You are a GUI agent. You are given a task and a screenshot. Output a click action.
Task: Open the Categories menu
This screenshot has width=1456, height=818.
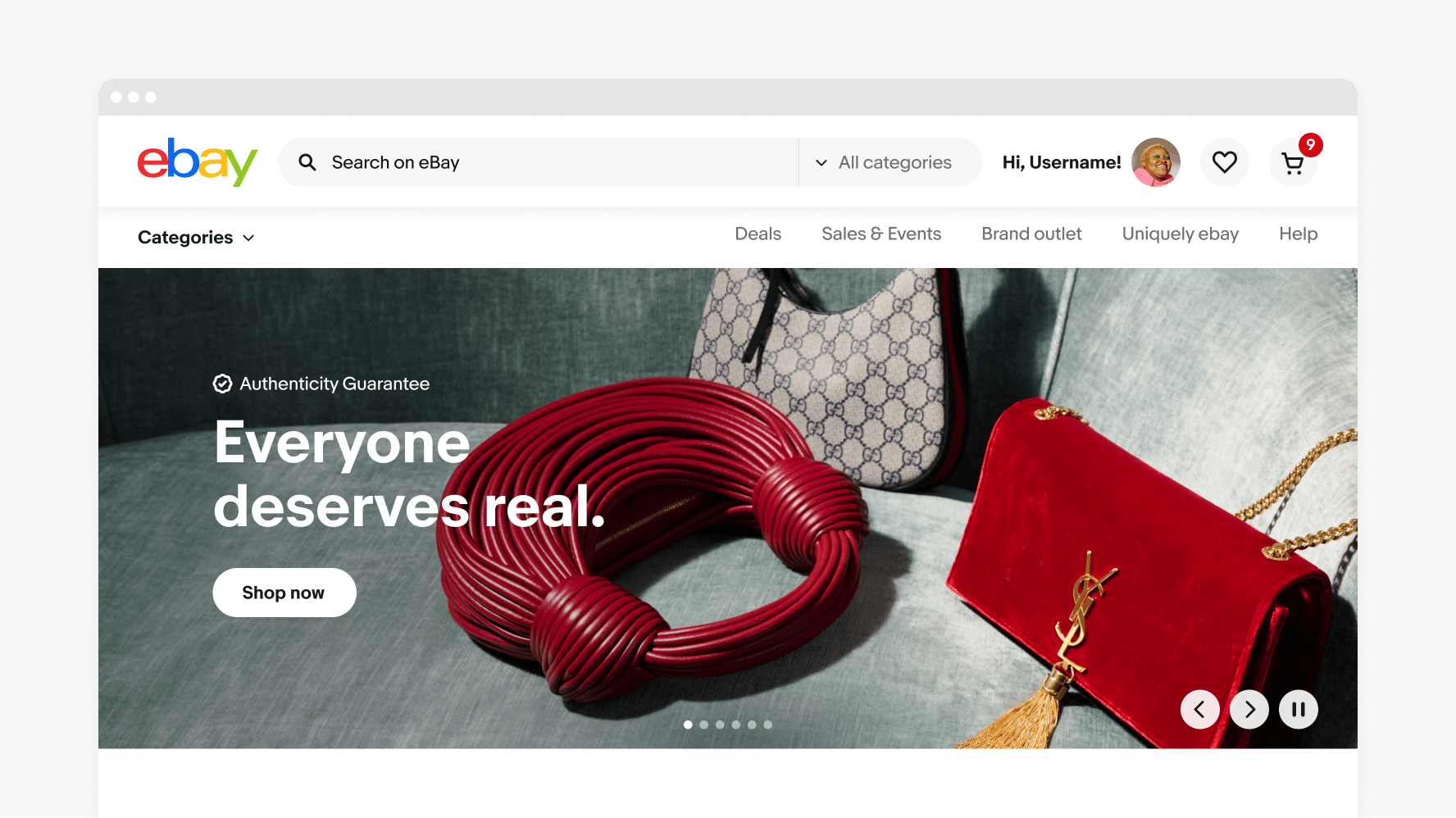[197, 238]
